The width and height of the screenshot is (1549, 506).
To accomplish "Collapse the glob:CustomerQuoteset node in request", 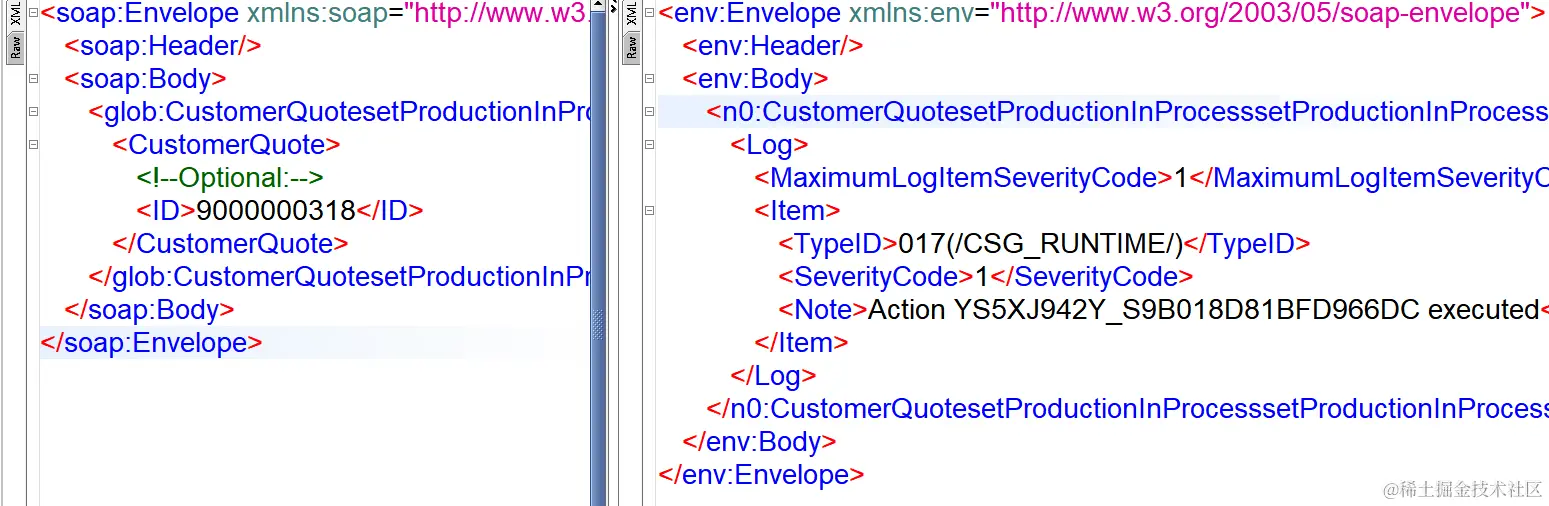I will (x=33, y=112).
